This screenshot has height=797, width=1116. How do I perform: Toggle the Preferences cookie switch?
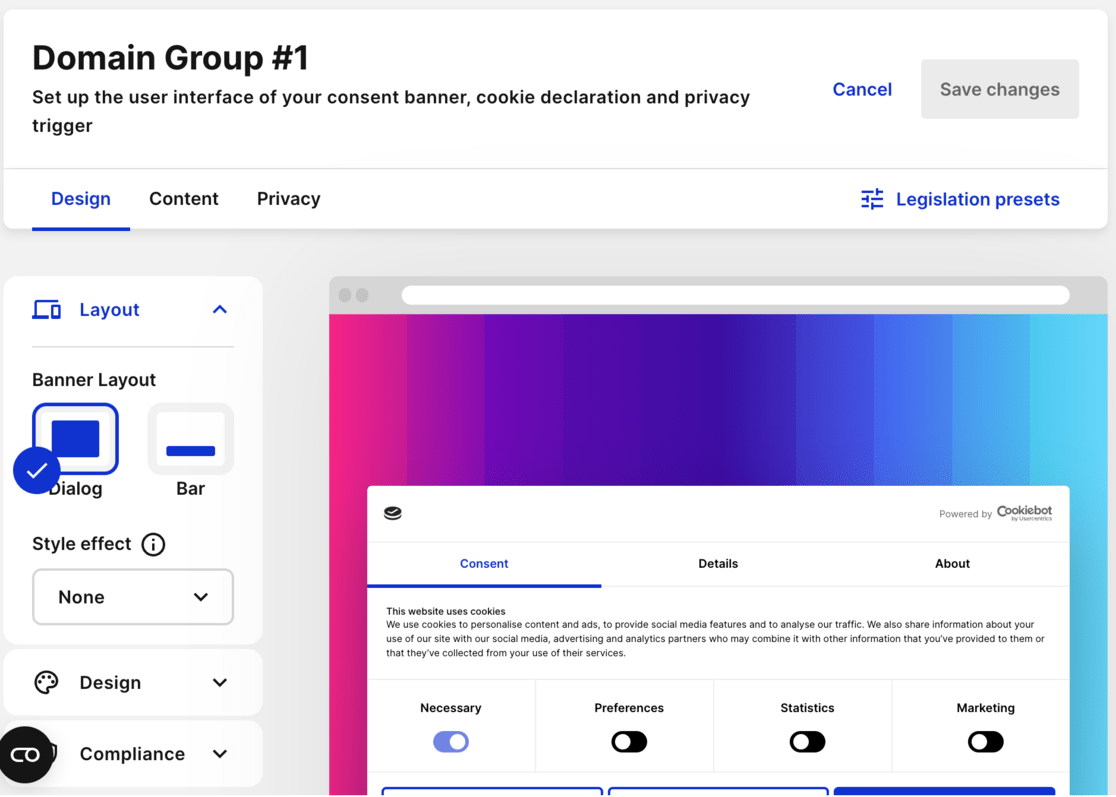[x=629, y=742]
